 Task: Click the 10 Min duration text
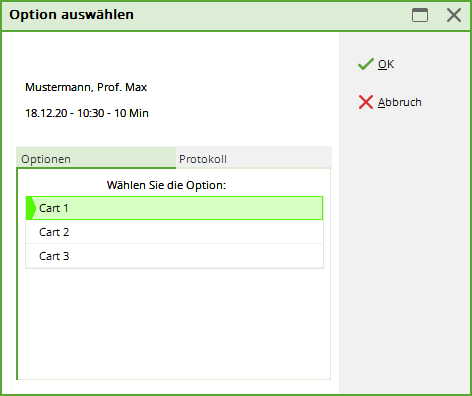pyautogui.click(x=131, y=113)
